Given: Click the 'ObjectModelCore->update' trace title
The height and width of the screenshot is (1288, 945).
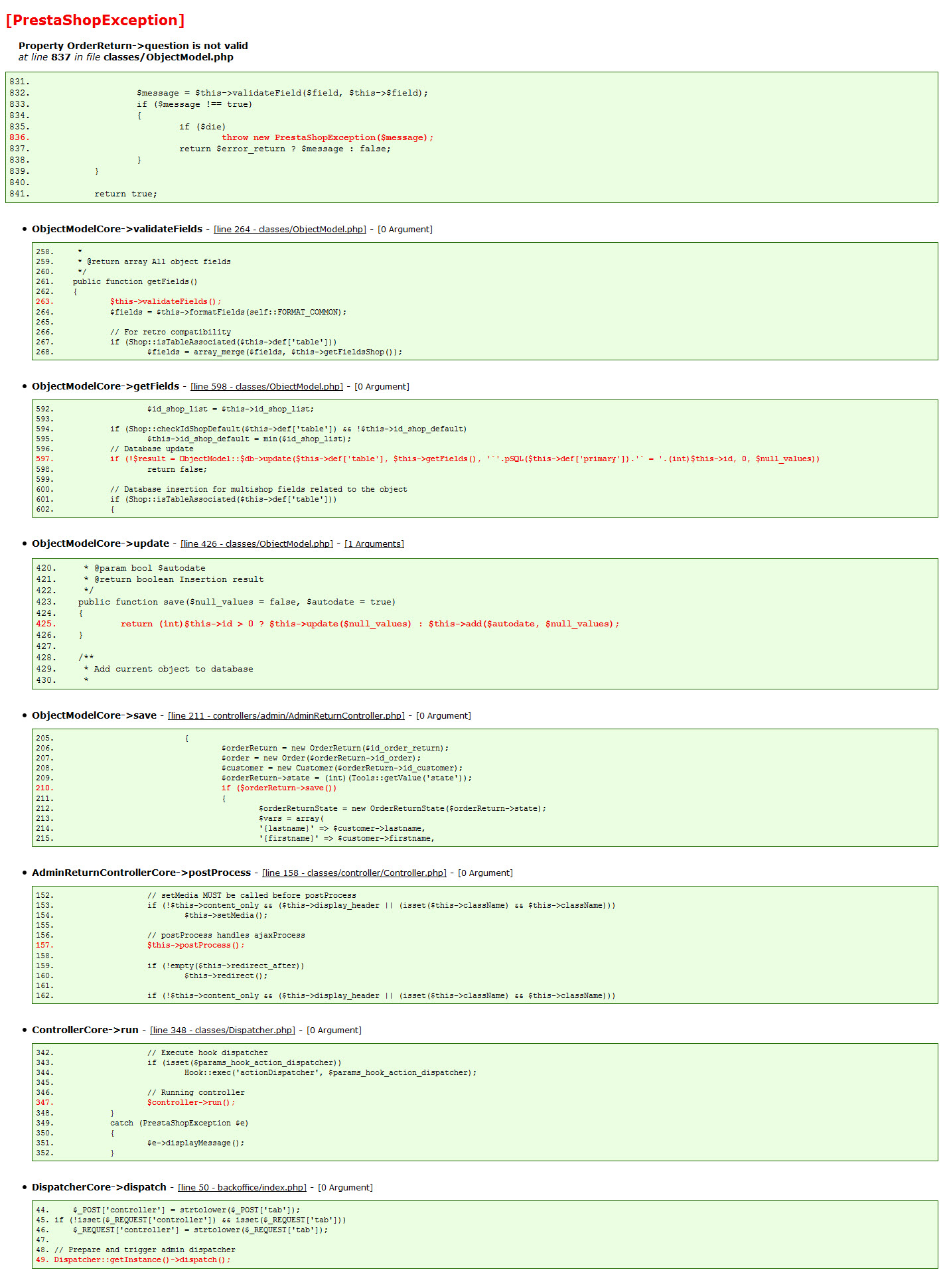Looking at the screenshot, I should pyautogui.click(x=100, y=543).
